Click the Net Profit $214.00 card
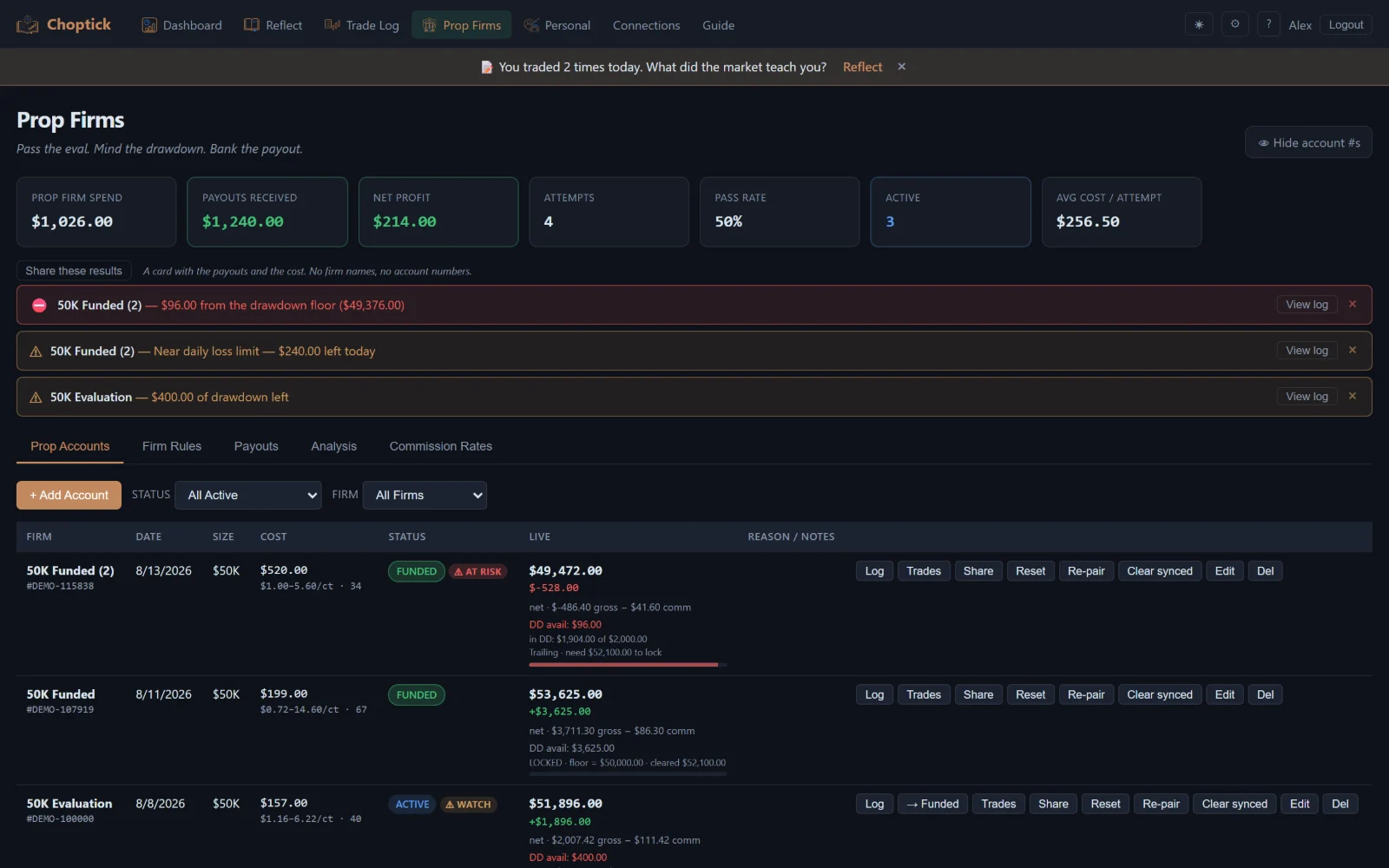This screenshot has height=868, width=1389. pos(438,212)
